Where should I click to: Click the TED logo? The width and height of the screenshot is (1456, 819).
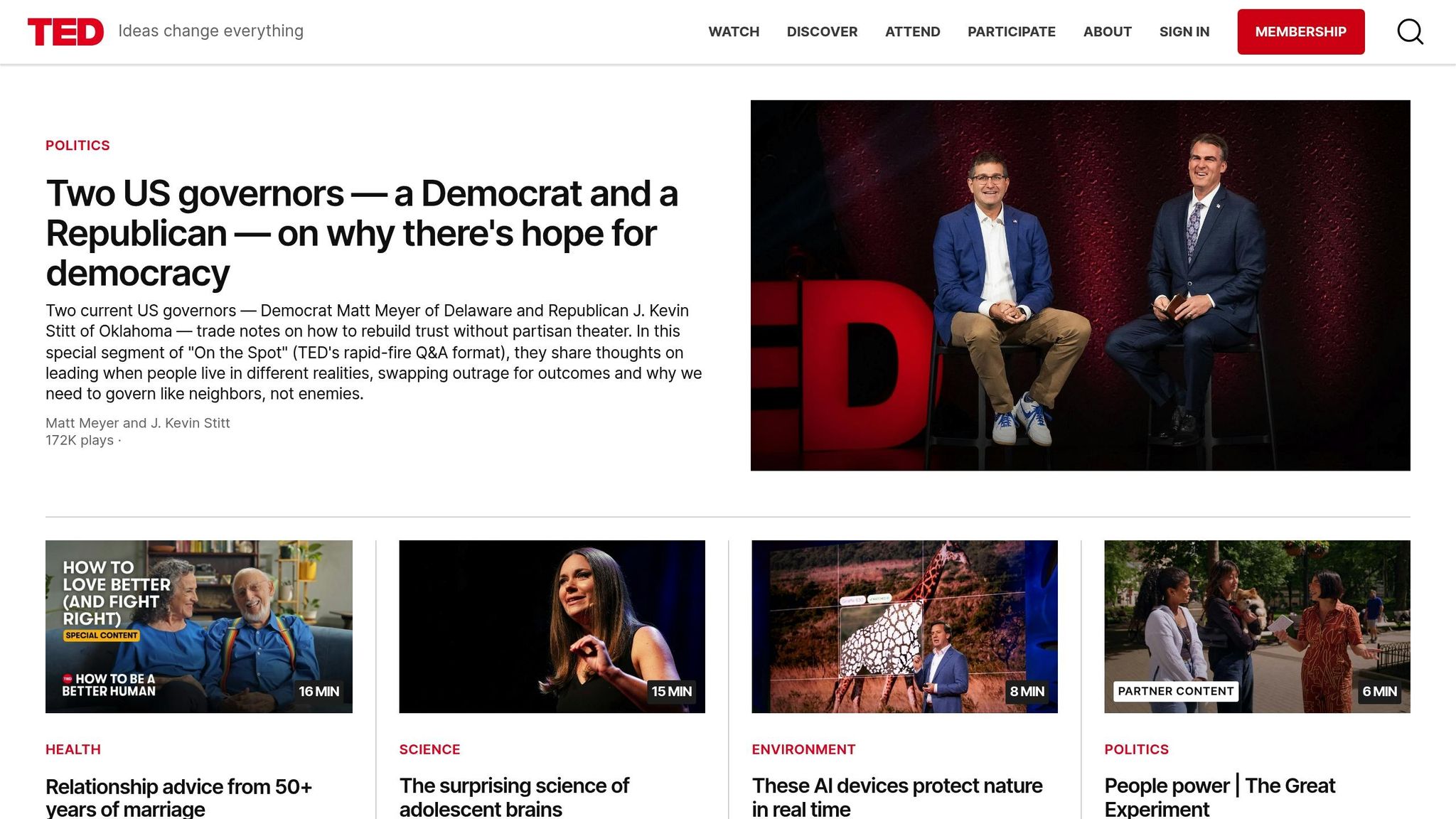(65, 32)
